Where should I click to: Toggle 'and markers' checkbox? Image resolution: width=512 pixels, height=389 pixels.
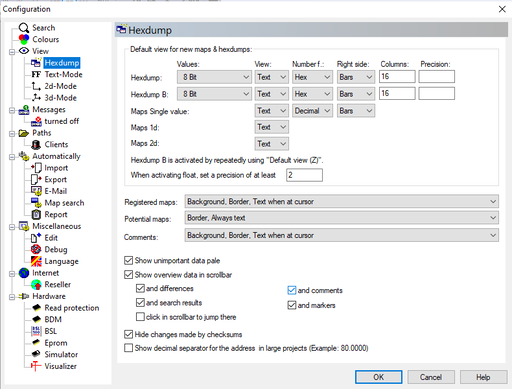[x=292, y=305]
